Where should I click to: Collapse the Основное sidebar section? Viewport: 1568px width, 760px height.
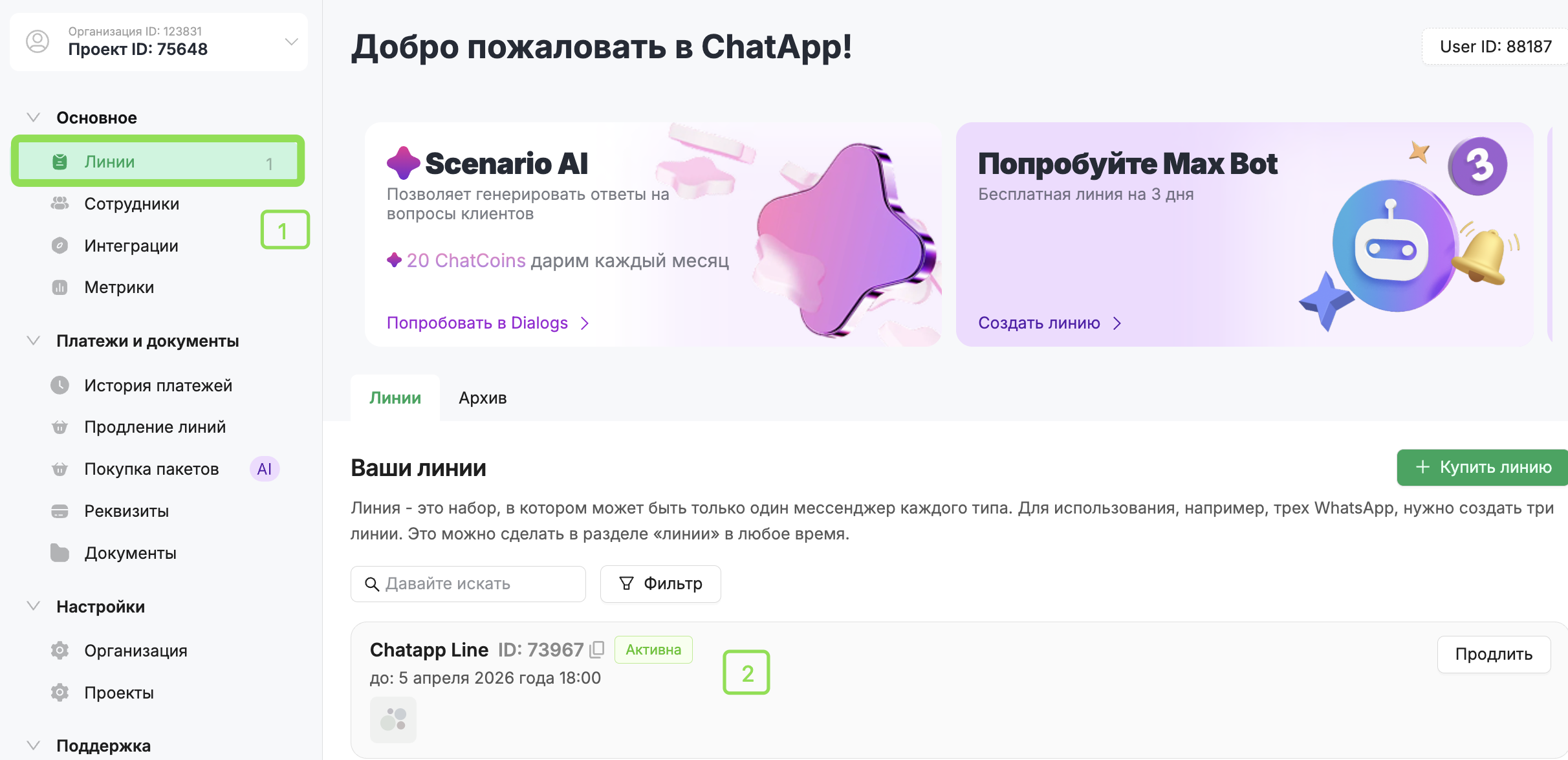point(34,118)
